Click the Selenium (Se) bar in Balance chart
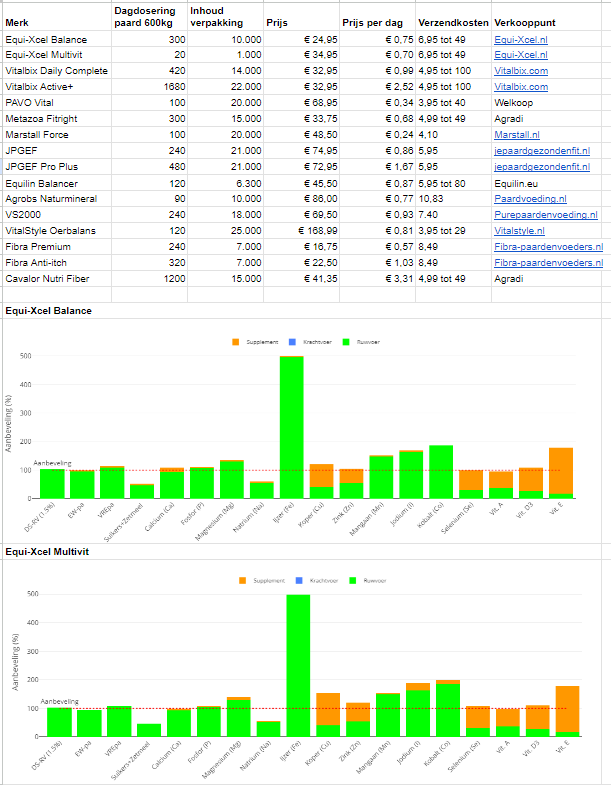This screenshot has width=611, height=785. pos(471,484)
